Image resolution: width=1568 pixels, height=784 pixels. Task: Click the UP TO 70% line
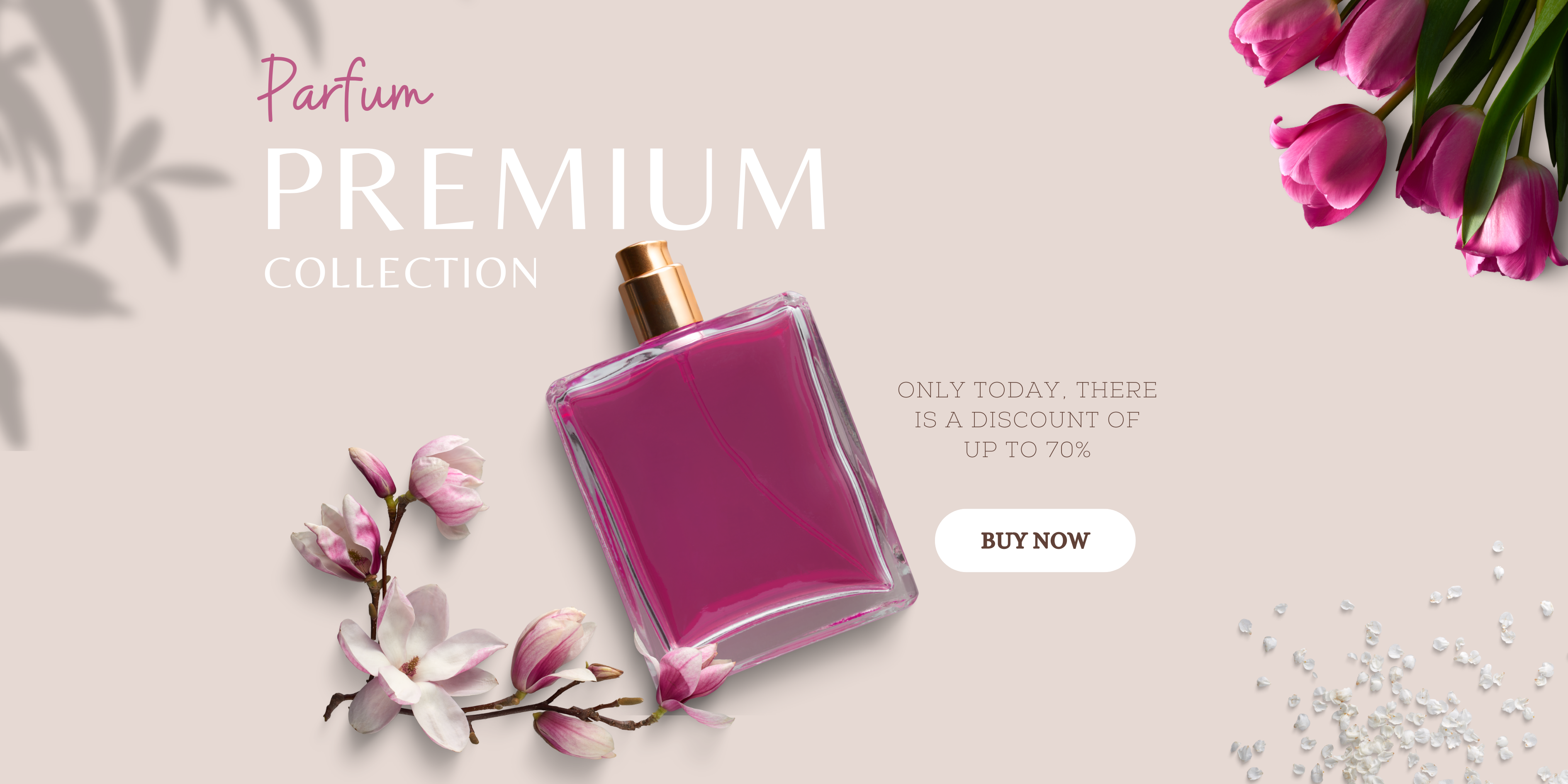point(1027,450)
